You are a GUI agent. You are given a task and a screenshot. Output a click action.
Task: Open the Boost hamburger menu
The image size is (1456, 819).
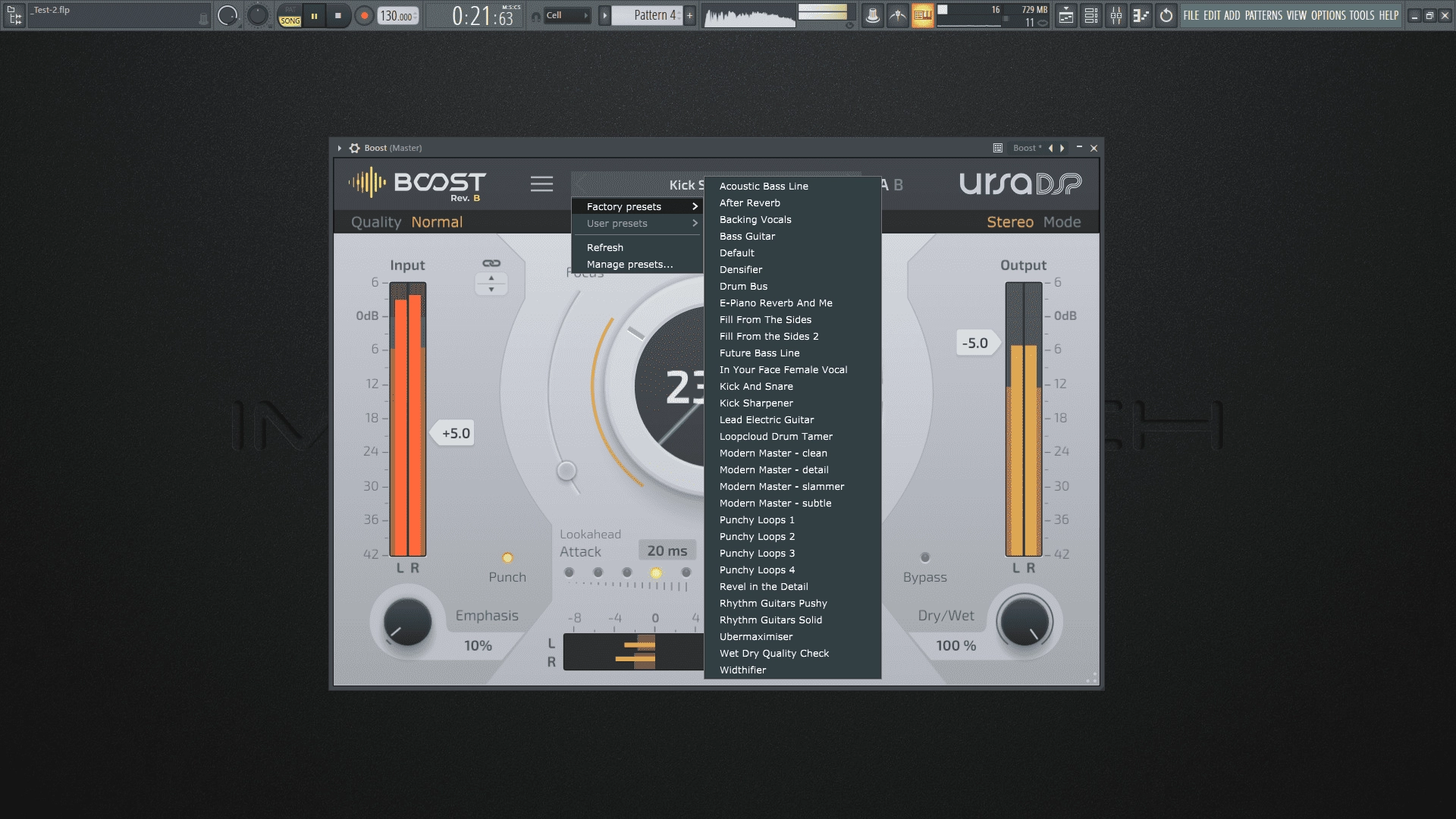click(541, 184)
